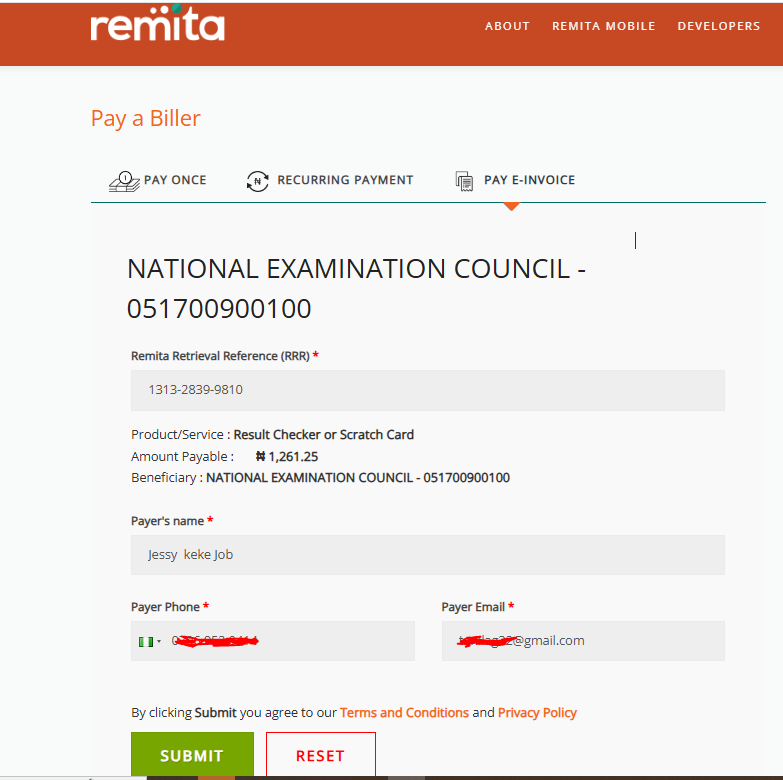Reset the form fields
This screenshot has height=780, width=783.
[321, 754]
